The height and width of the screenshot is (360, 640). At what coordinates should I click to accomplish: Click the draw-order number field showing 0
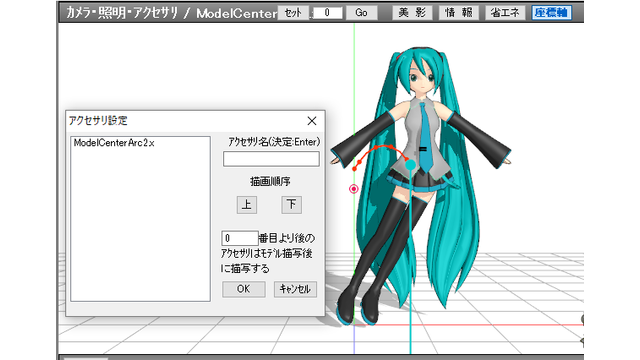[x=240, y=238]
